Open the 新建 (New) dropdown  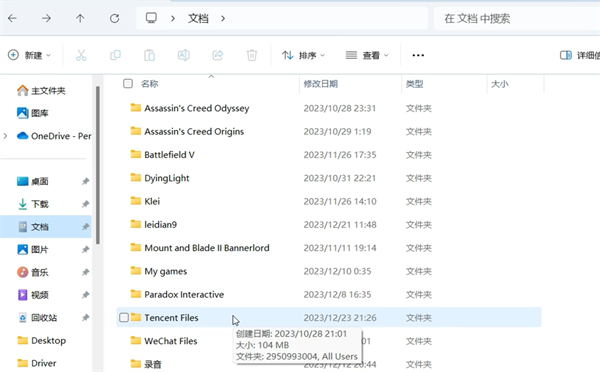tap(29, 55)
